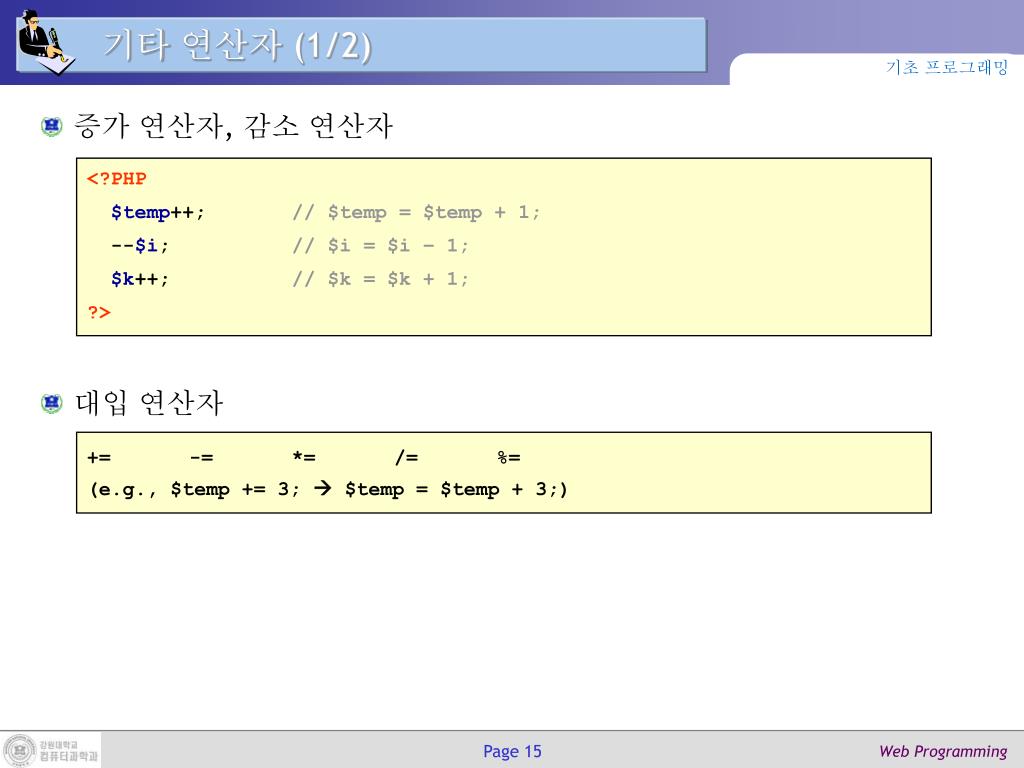Click the result $temp = $temp + 3;)

[x=456, y=490]
